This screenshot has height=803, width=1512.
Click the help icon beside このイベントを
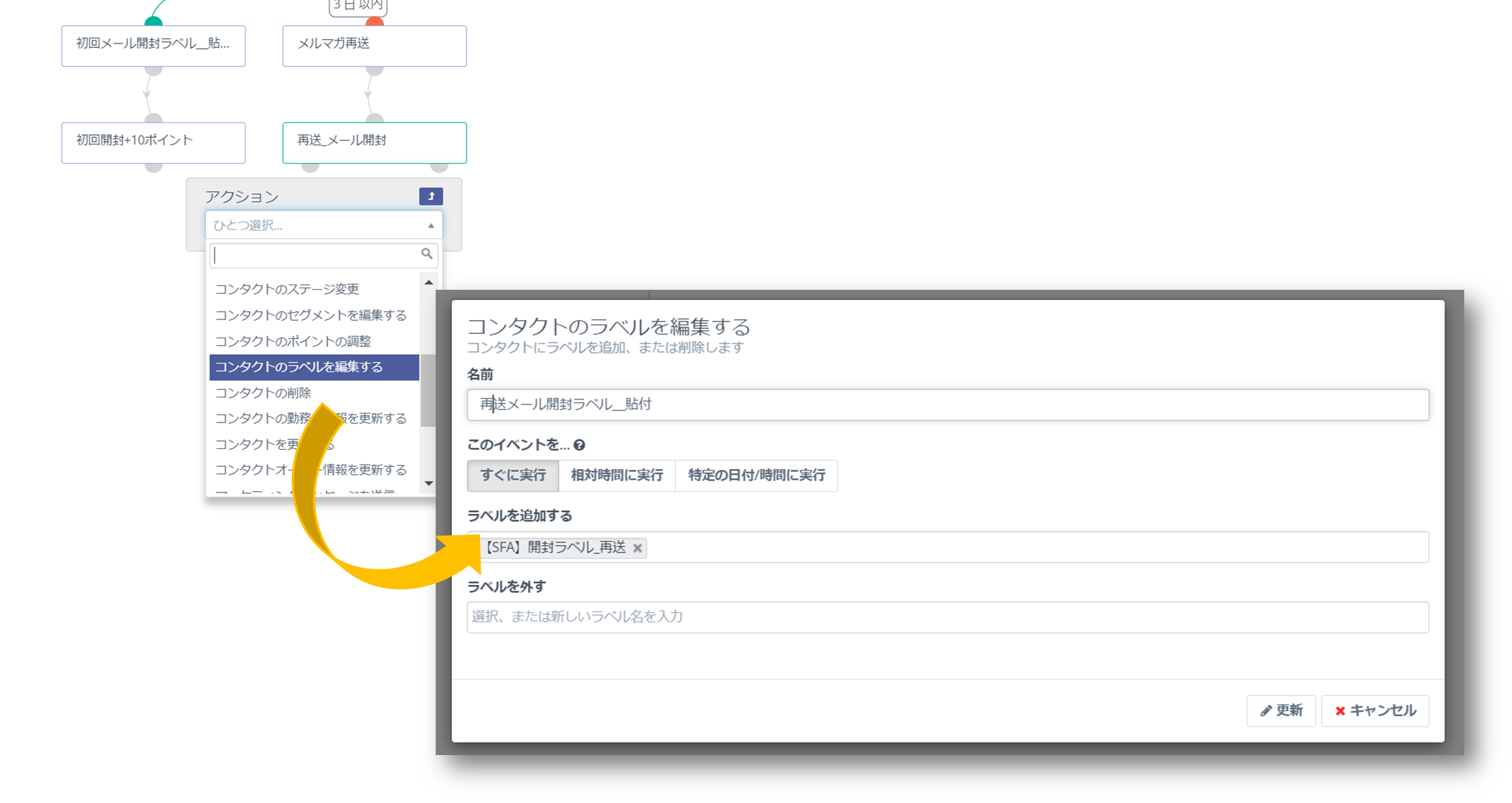[579, 445]
